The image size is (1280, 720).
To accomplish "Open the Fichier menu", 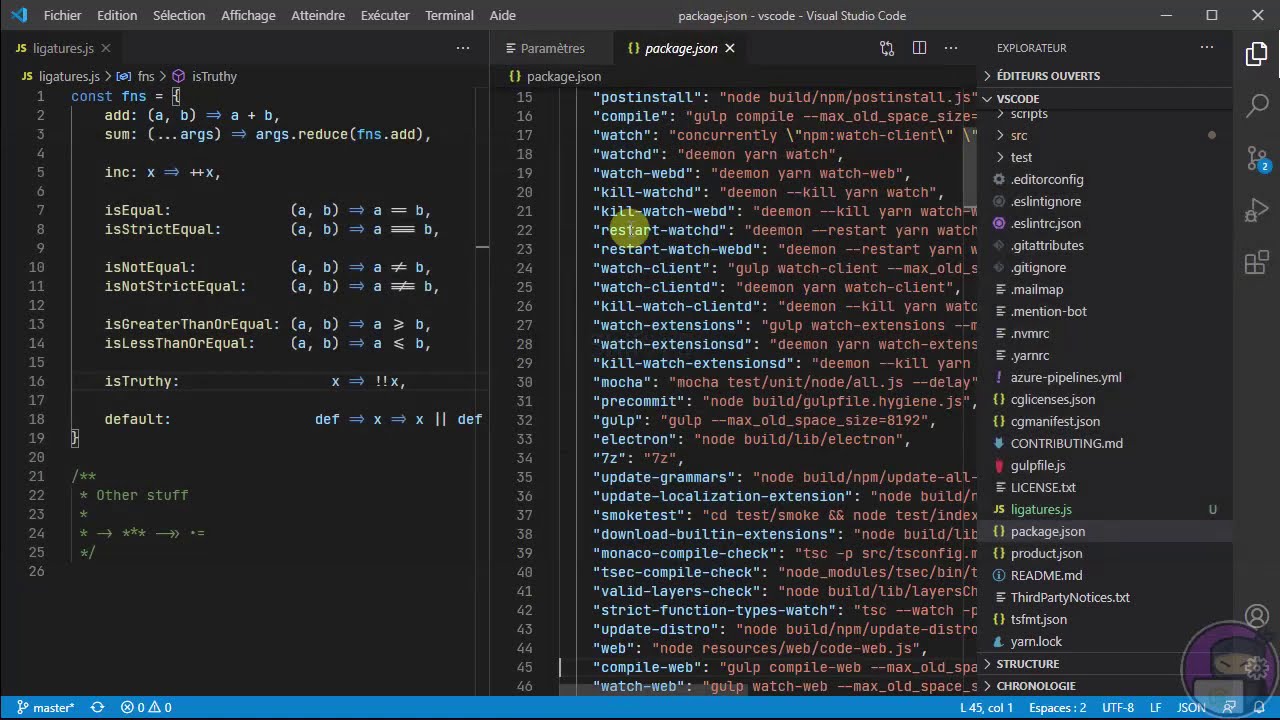I will 62,15.
